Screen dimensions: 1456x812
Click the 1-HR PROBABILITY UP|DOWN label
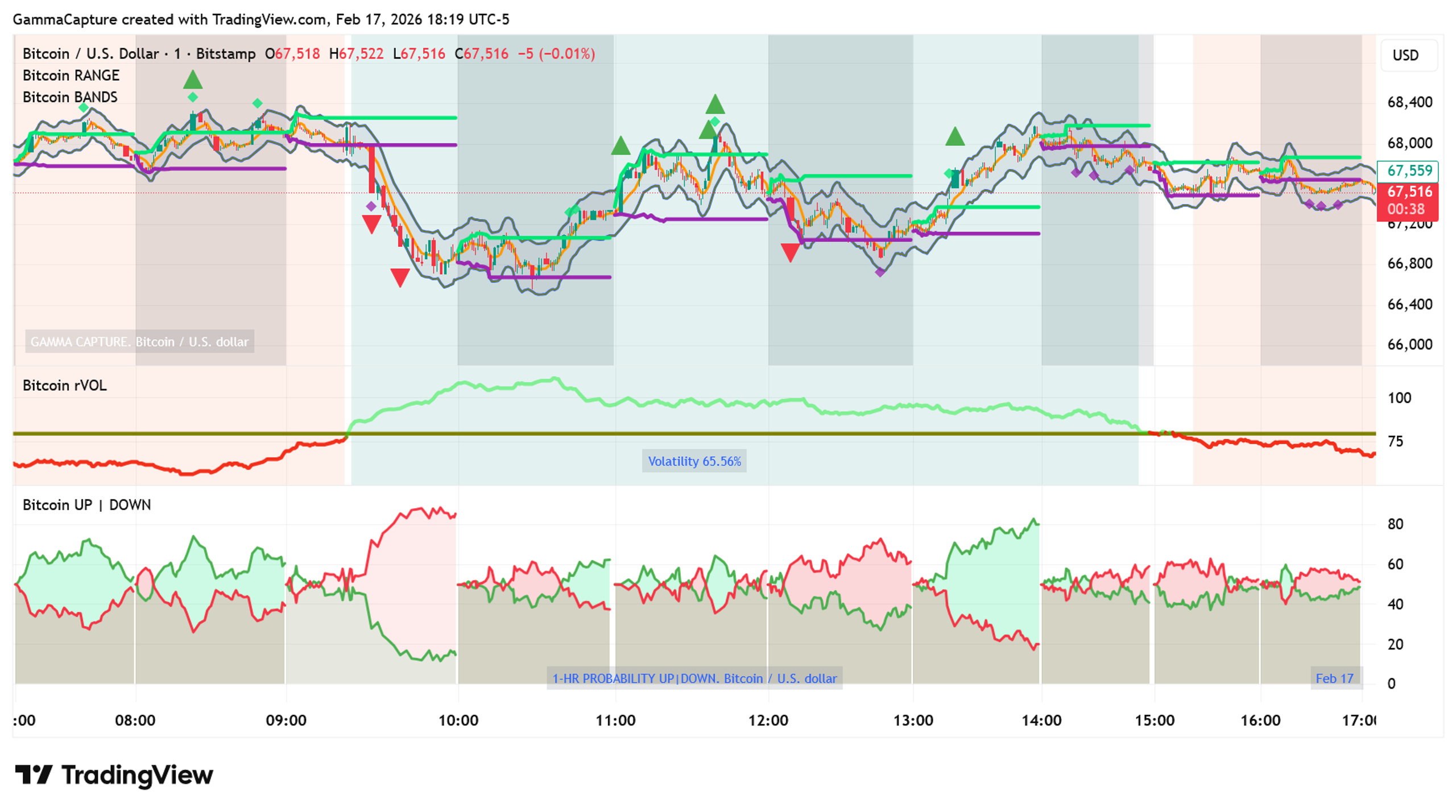[694, 678]
